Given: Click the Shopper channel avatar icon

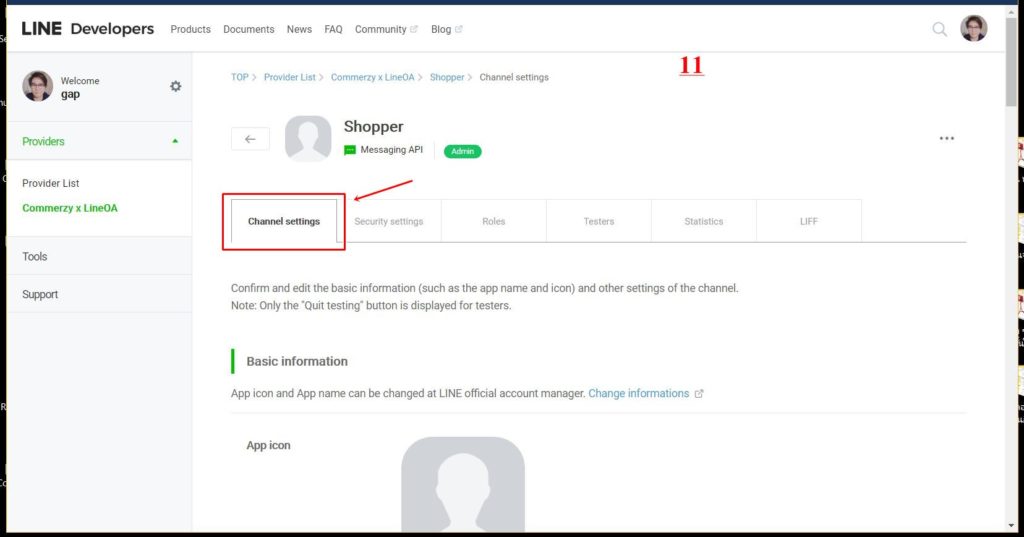Looking at the screenshot, I should (308, 138).
